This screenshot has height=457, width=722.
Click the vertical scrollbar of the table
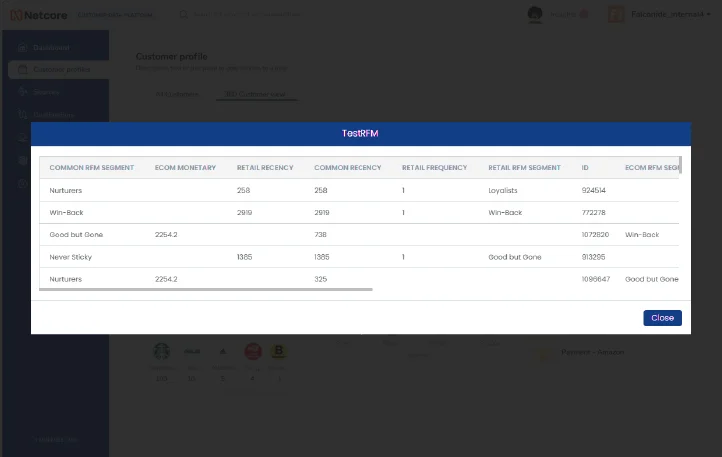(x=680, y=165)
